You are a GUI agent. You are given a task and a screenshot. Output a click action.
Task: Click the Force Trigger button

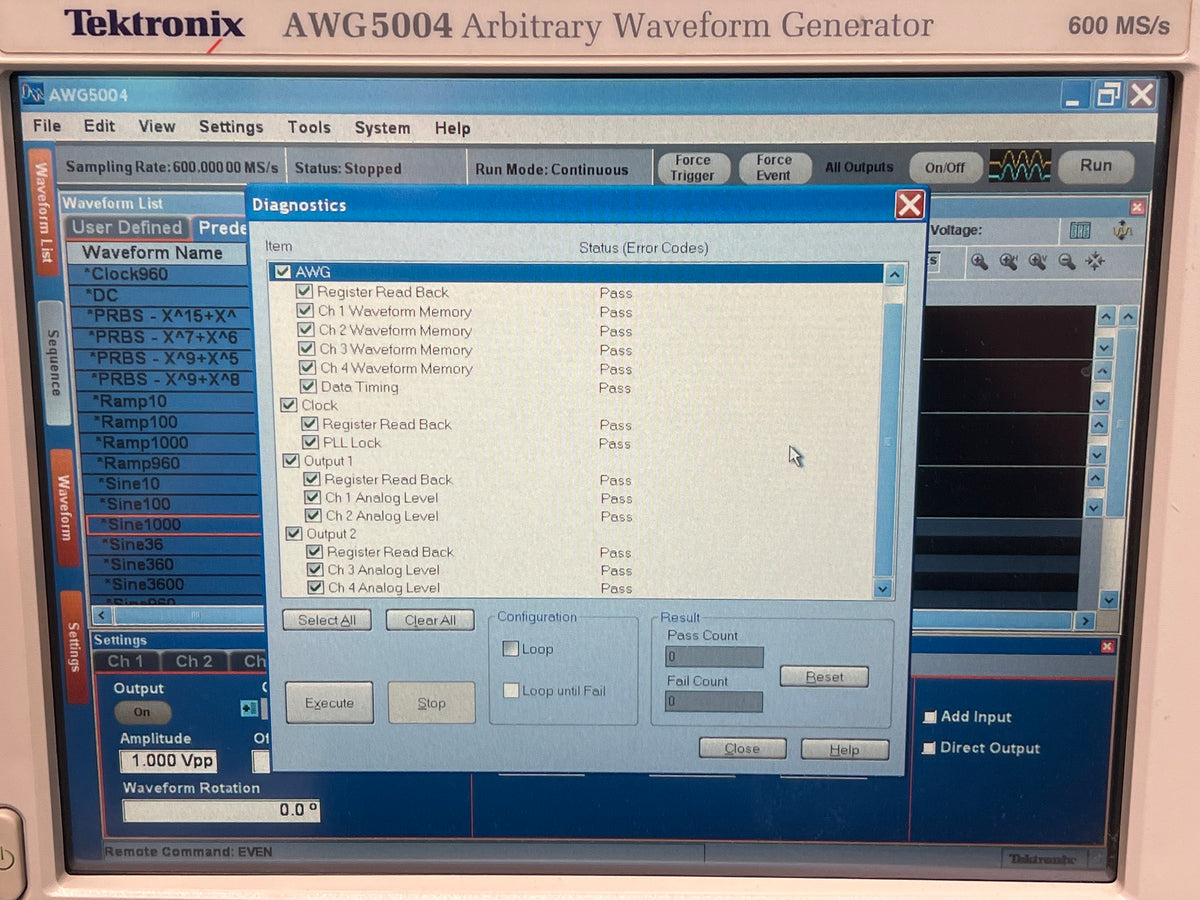tap(692, 167)
